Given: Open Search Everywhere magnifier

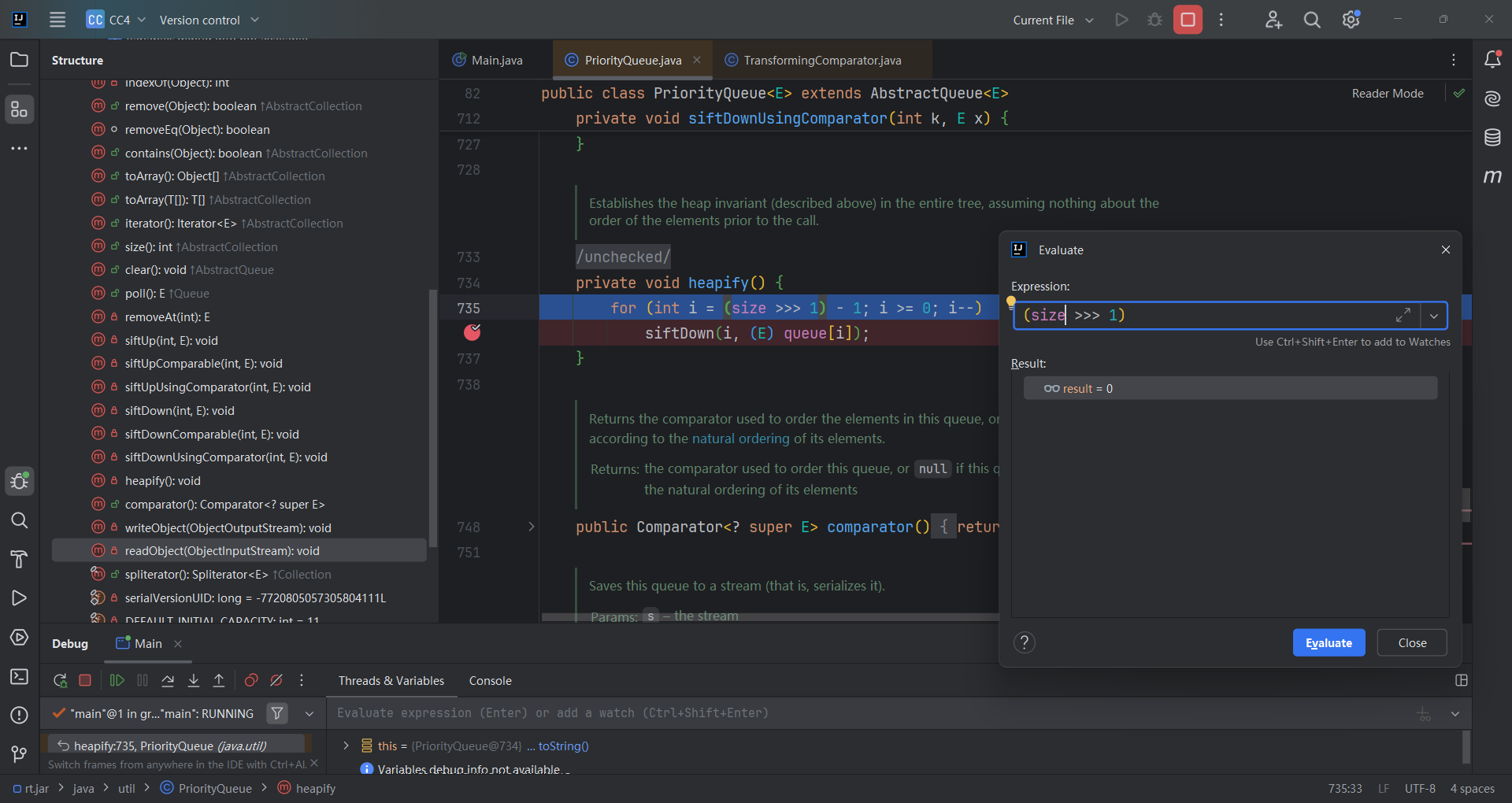Looking at the screenshot, I should (x=1312, y=20).
